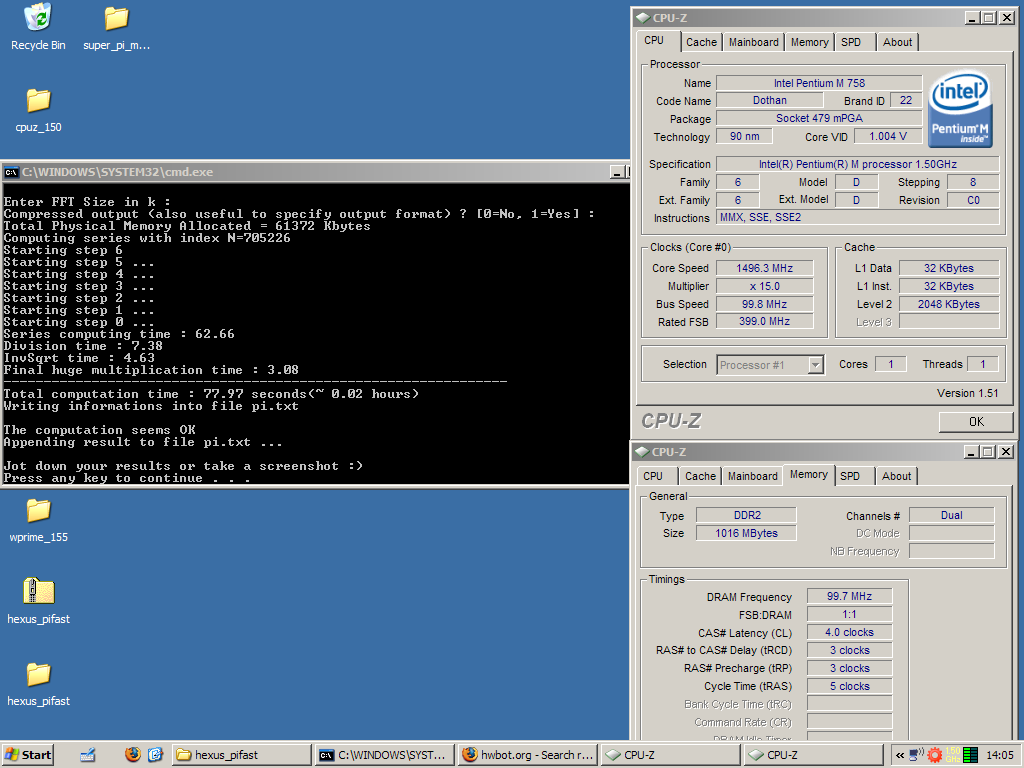Click OK in top CPU-Z window
This screenshot has width=1024, height=768.
pos(976,422)
